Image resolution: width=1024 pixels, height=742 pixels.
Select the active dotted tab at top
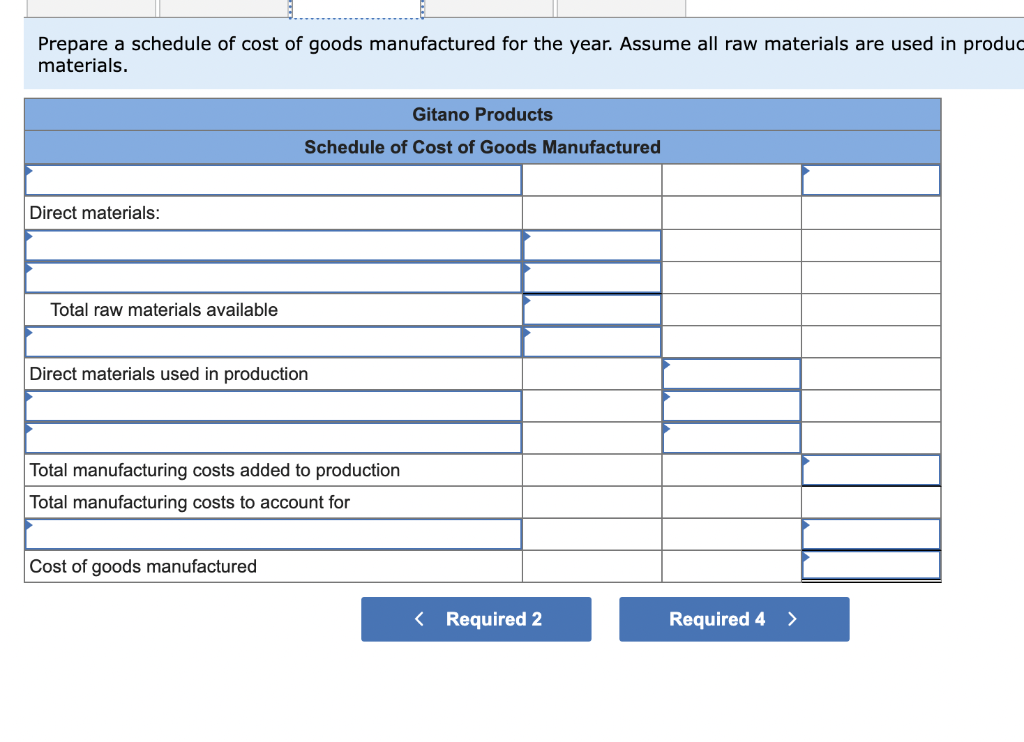coord(356,7)
